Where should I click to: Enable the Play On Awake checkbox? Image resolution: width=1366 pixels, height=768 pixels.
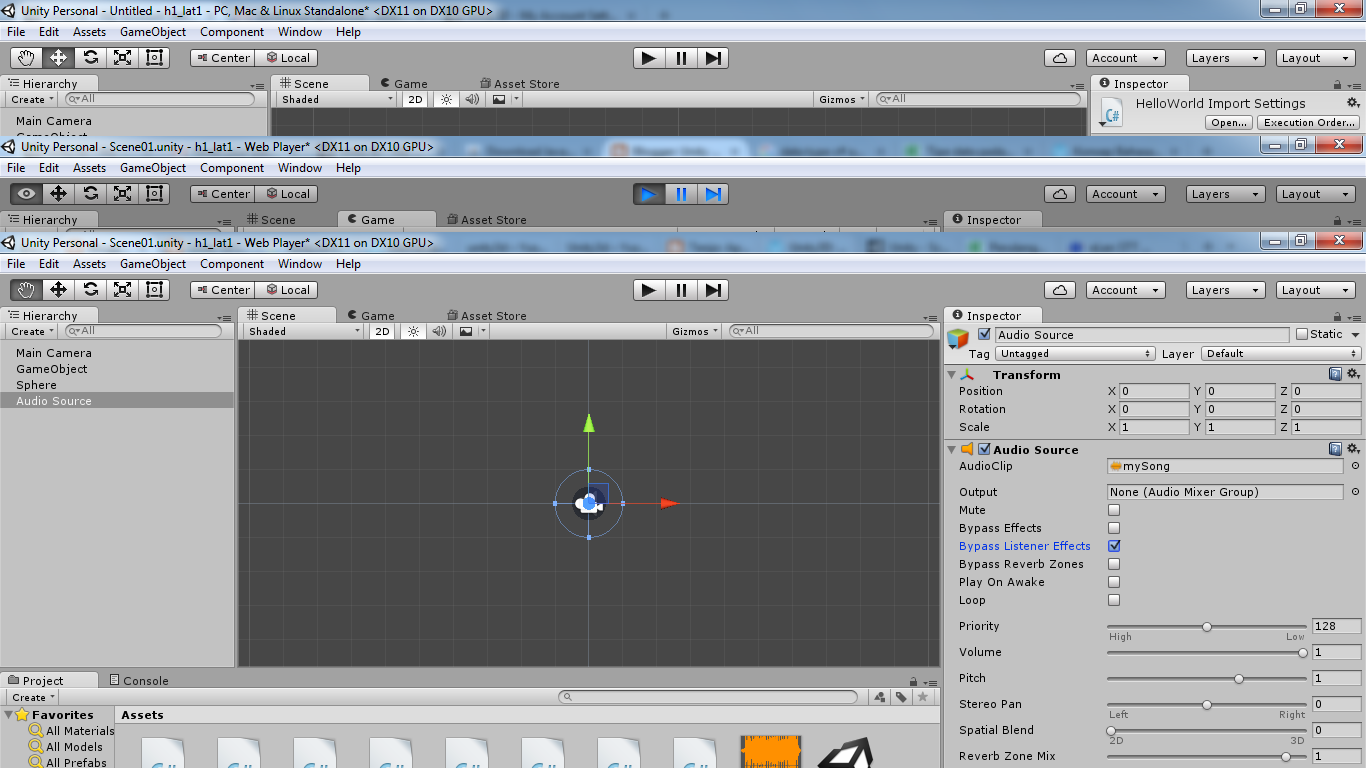click(x=1114, y=582)
